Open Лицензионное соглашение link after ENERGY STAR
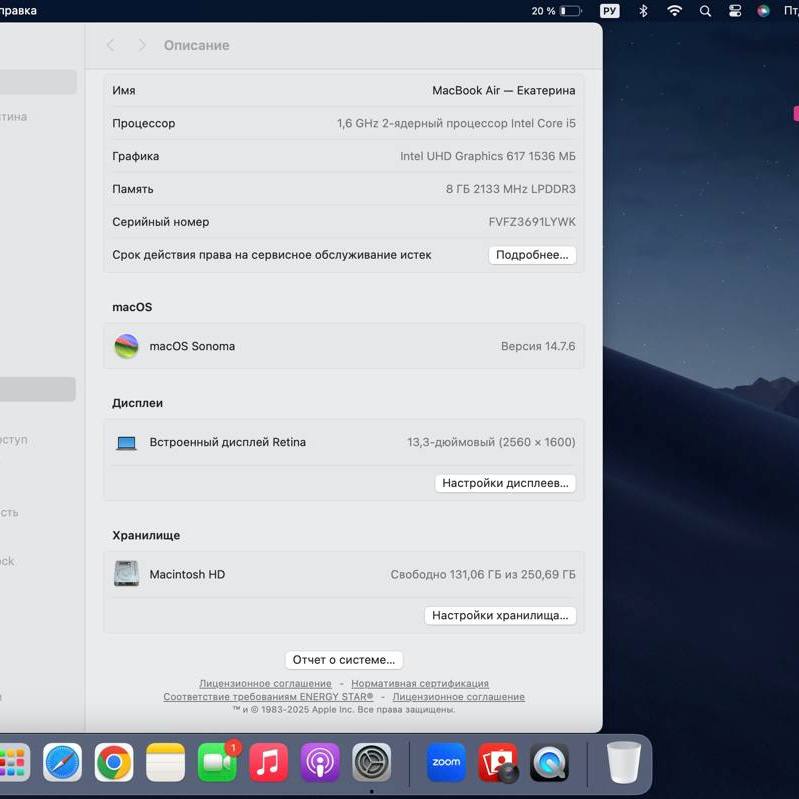 pyautogui.click(x=459, y=697)
